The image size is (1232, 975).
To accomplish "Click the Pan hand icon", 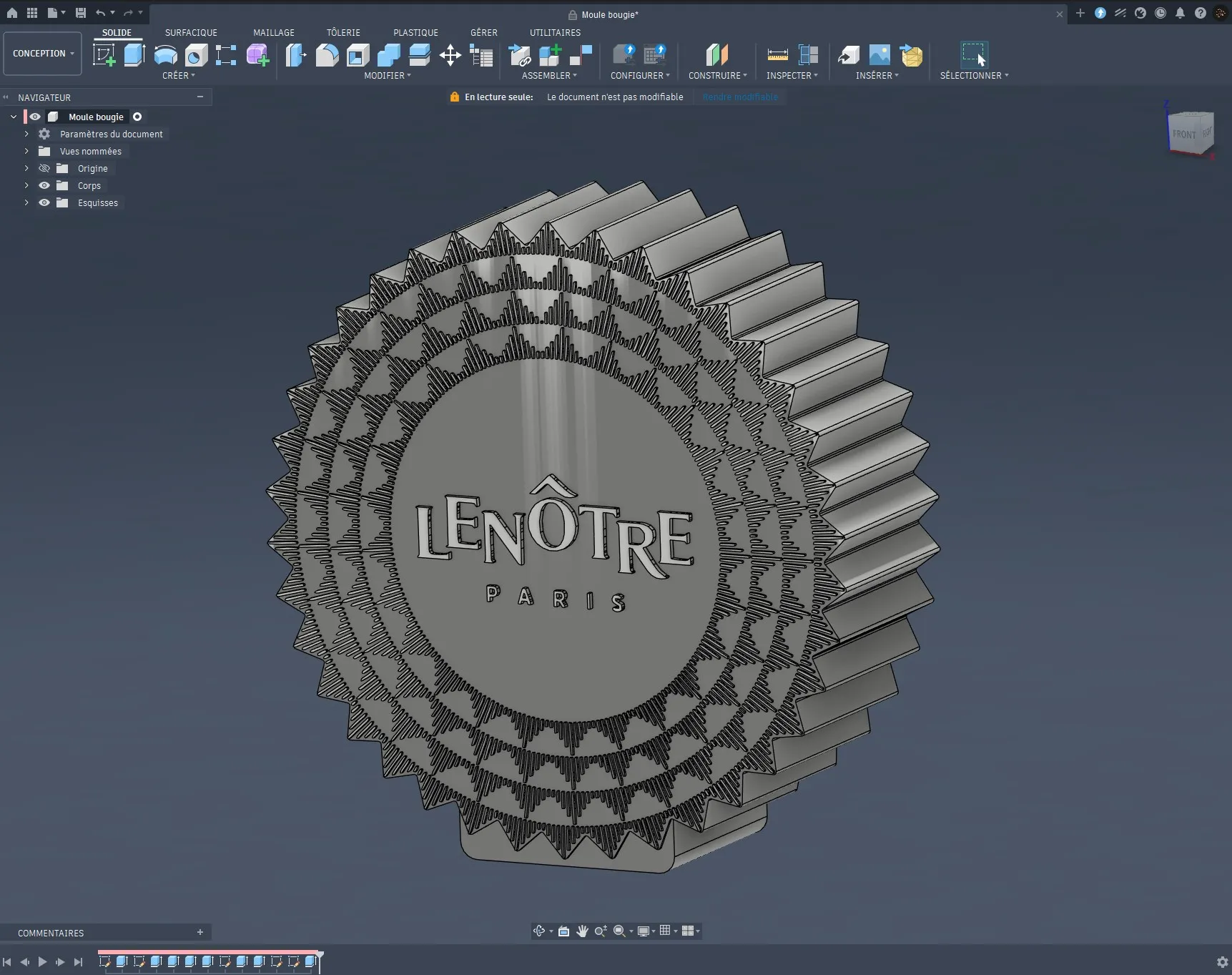I will (582, 931).
